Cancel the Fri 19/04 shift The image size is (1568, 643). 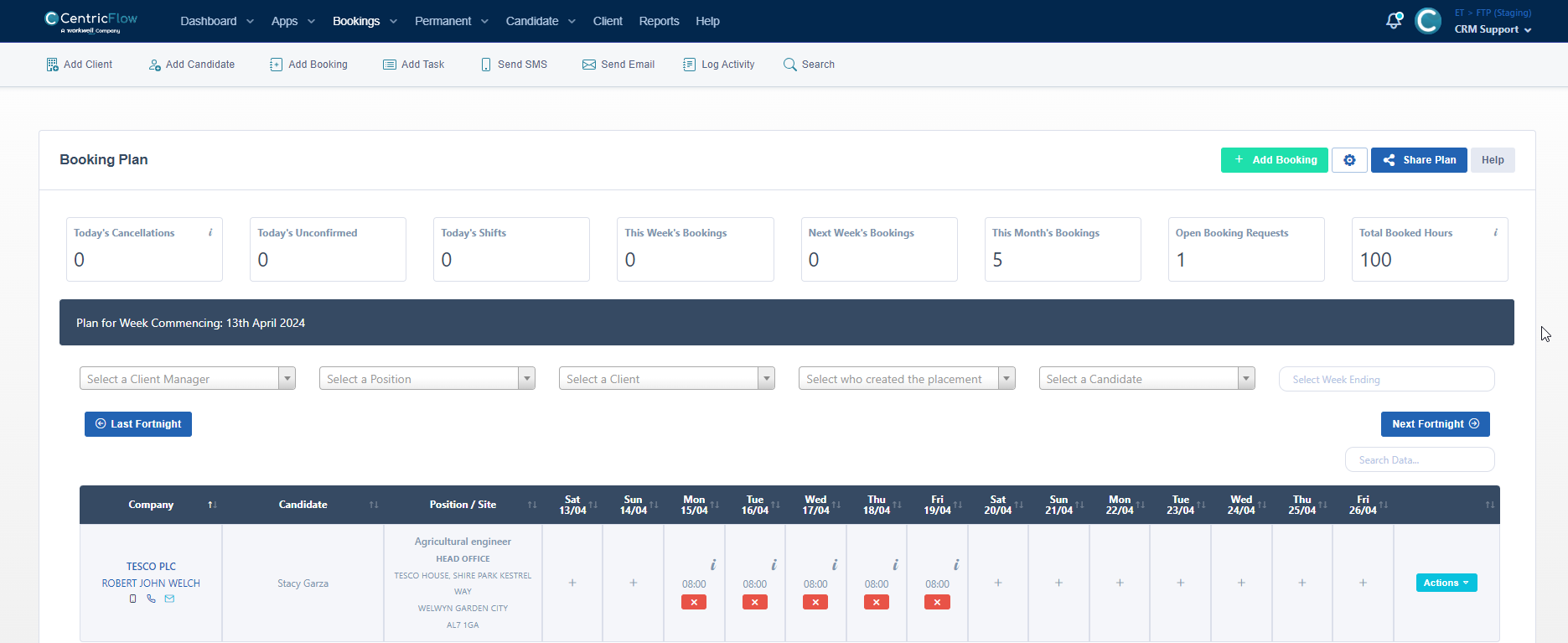point(937,602)
